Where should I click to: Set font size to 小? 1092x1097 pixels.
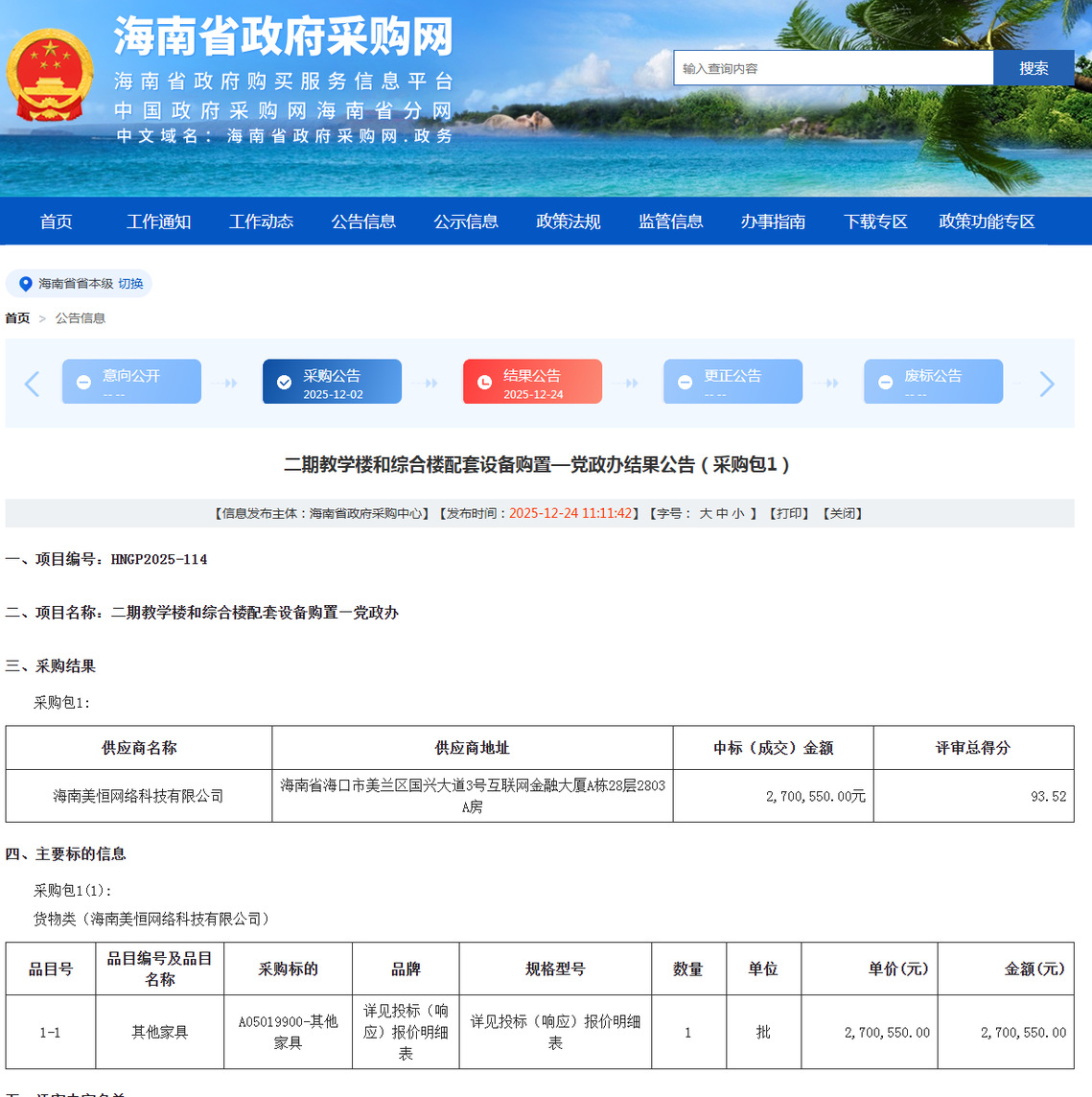[x=738, y=514]
